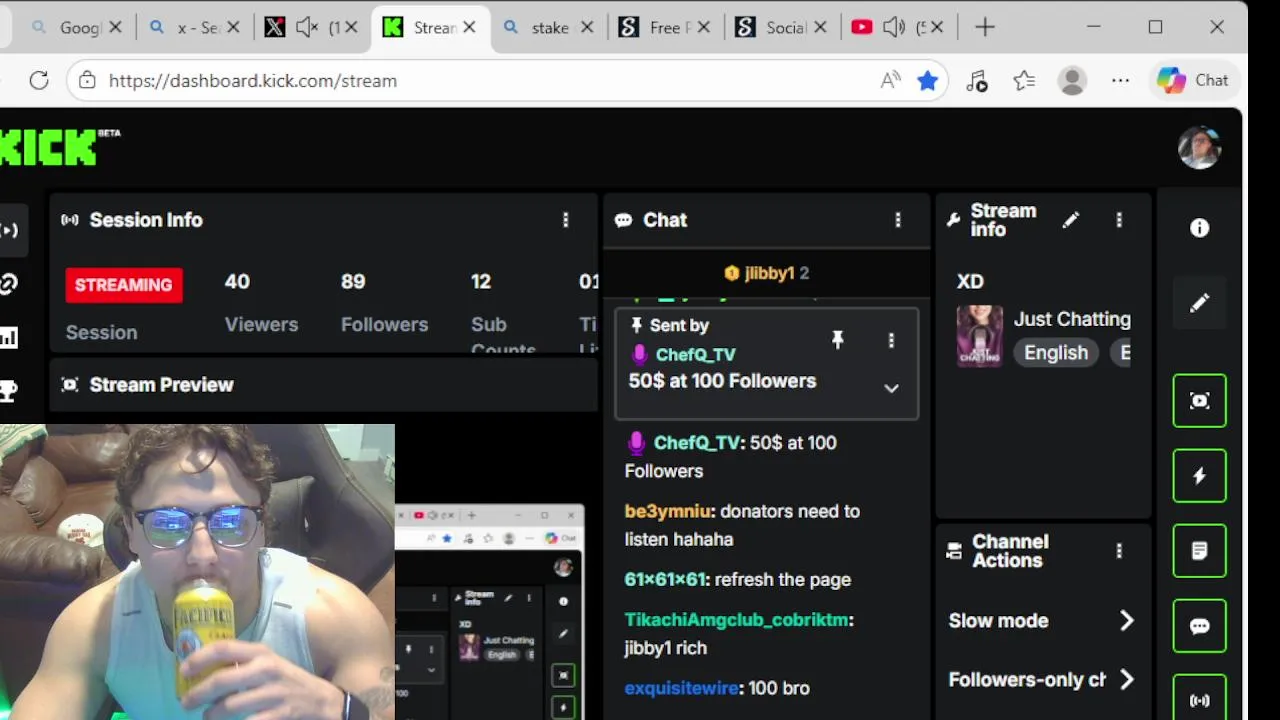The width and height of the screenshot is (1280, 720).
Task: Toggle the lightning bolt widget button
Action: click(x=1200, y=476)
